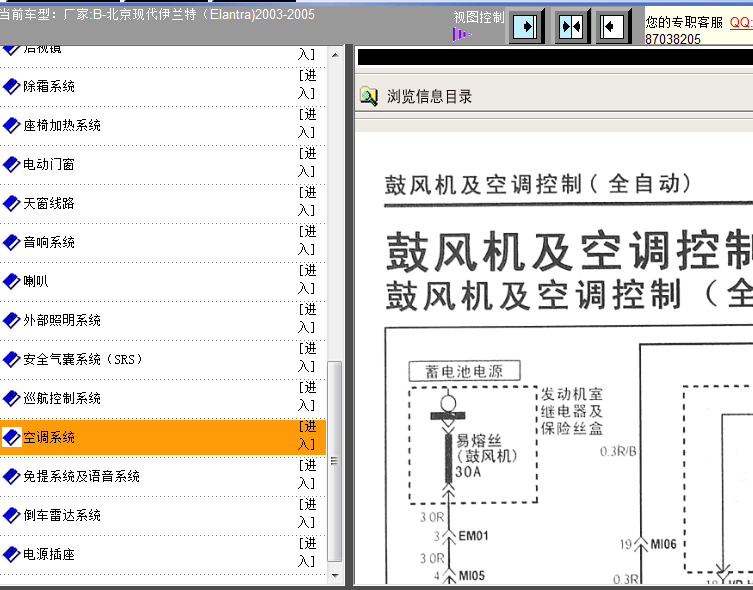
Task: Click the 进入 link for 音响系统
Action: [307, 241]
